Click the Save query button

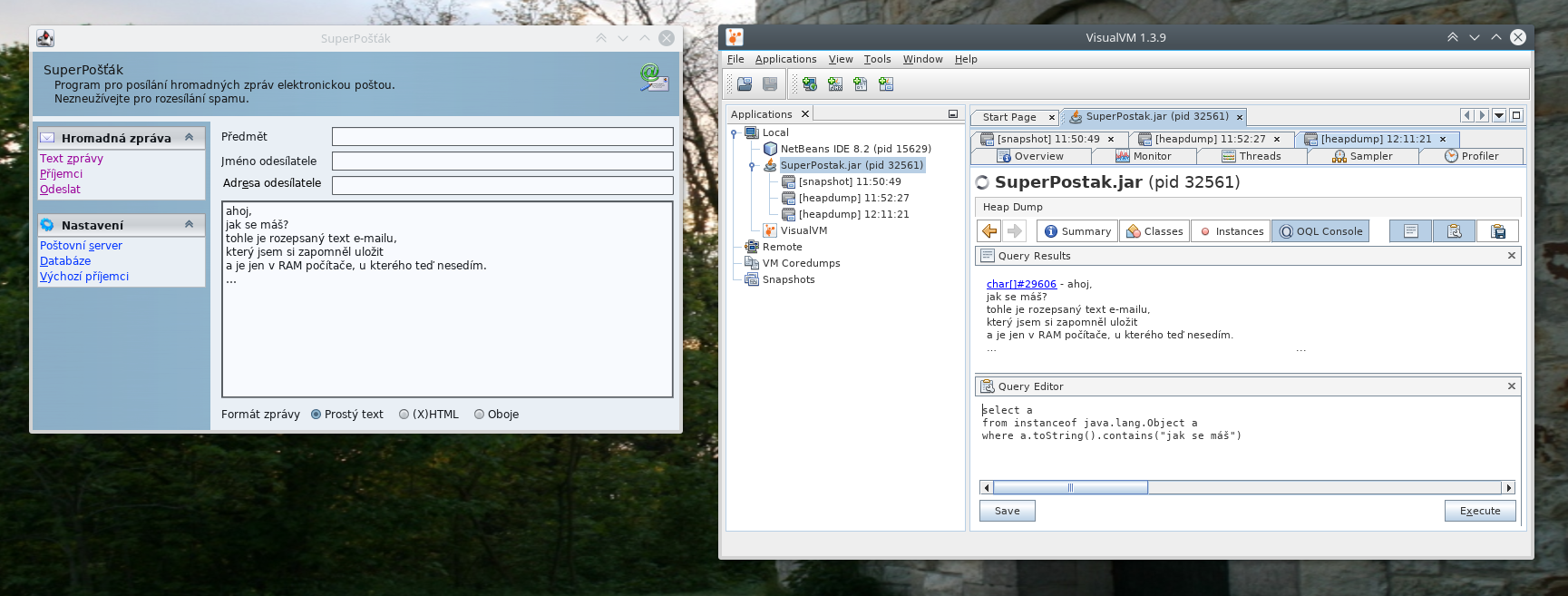pos(1008,511)
